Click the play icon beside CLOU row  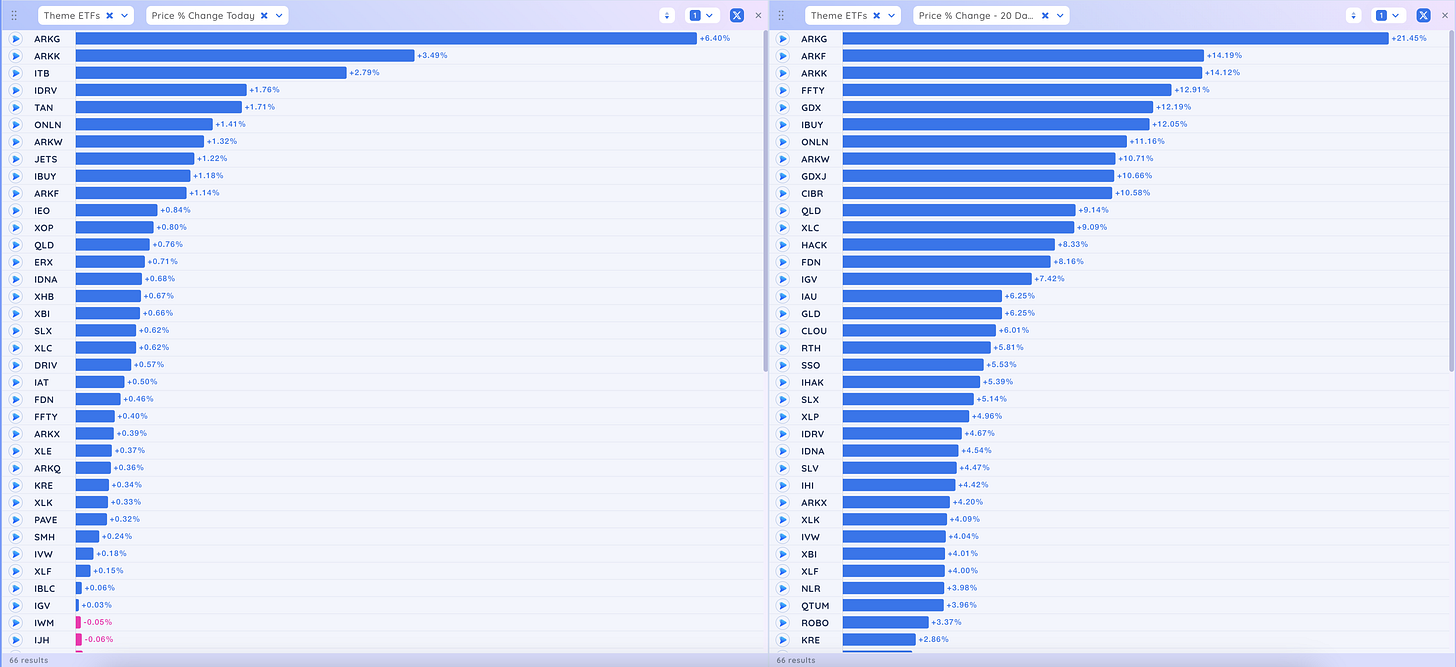point(783,331)
